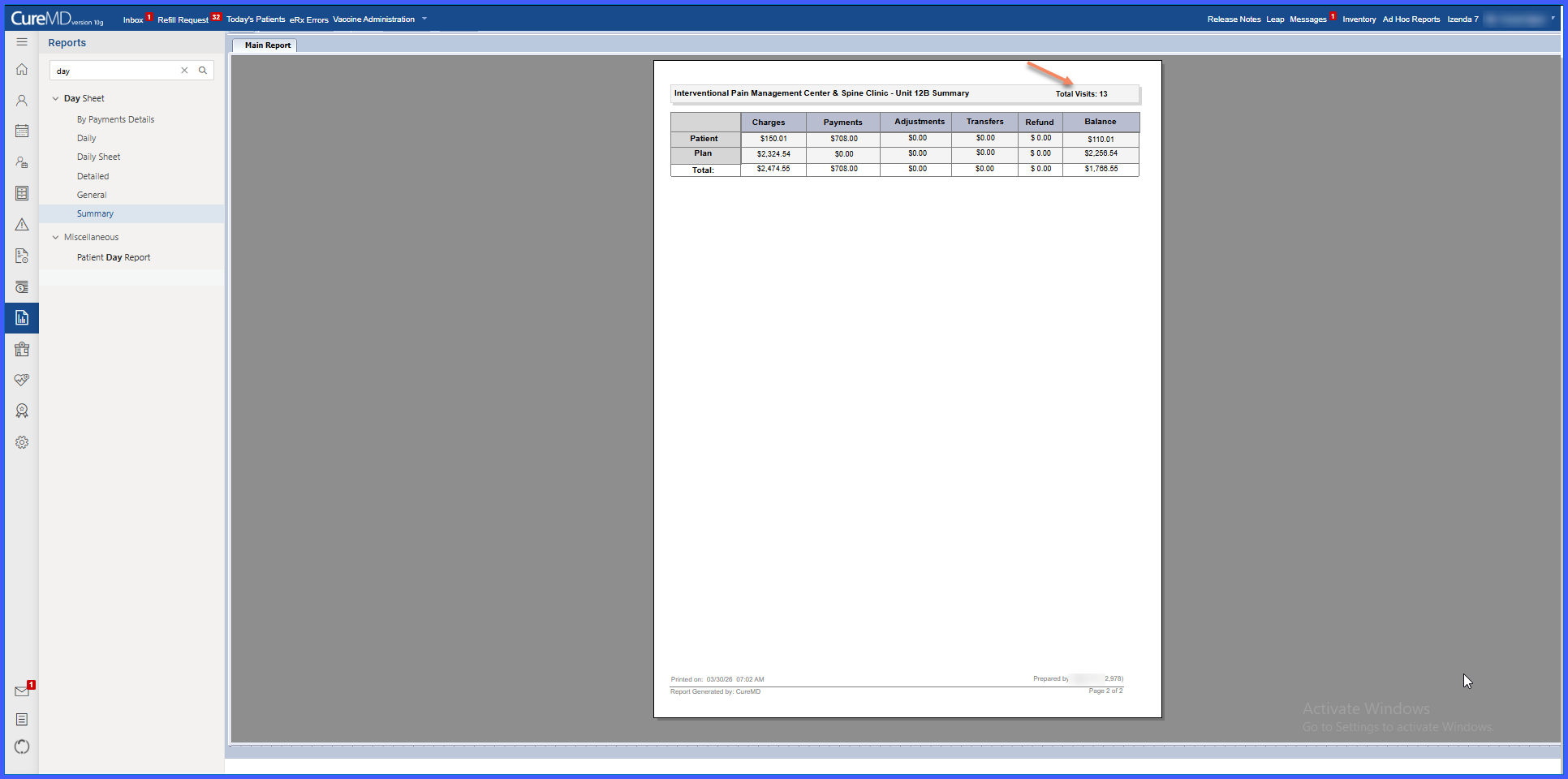Open the Patient module icon
1568x779 pixels.
point(22,101)
